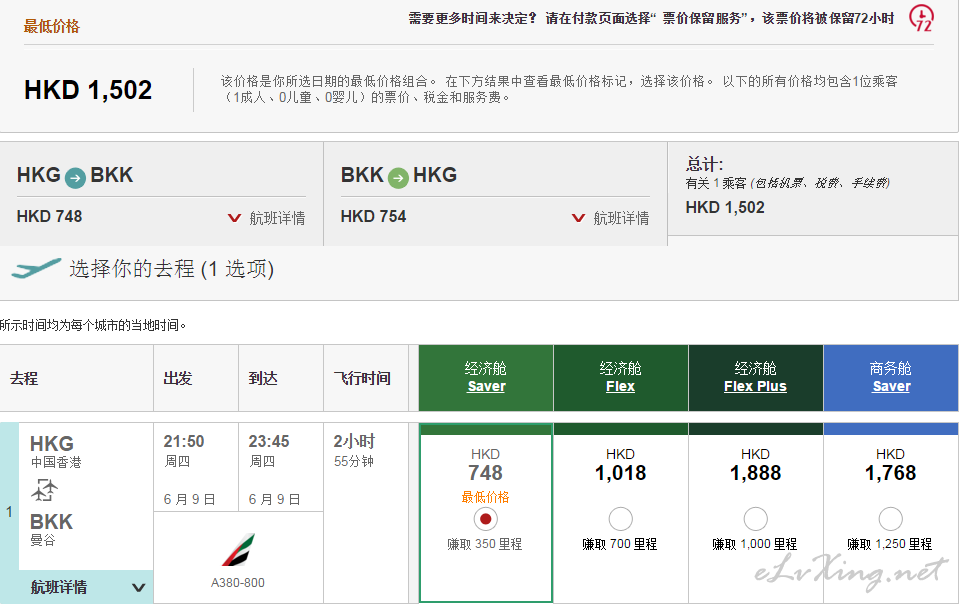Select the HKD 1,018 Economy Flex fare

pyautogui.click(x=620, y=519)
